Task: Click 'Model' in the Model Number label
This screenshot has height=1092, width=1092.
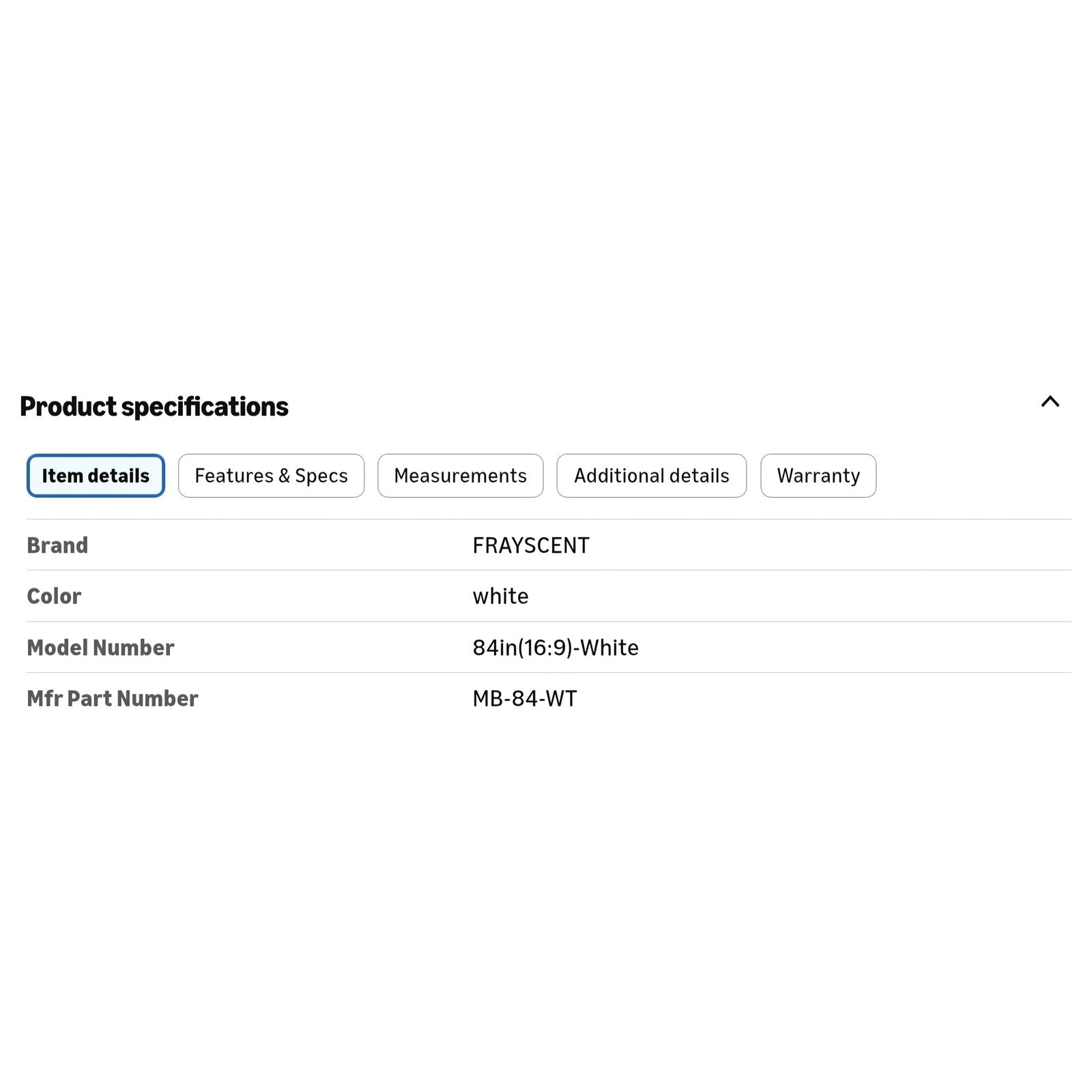Action: (57, 647)
